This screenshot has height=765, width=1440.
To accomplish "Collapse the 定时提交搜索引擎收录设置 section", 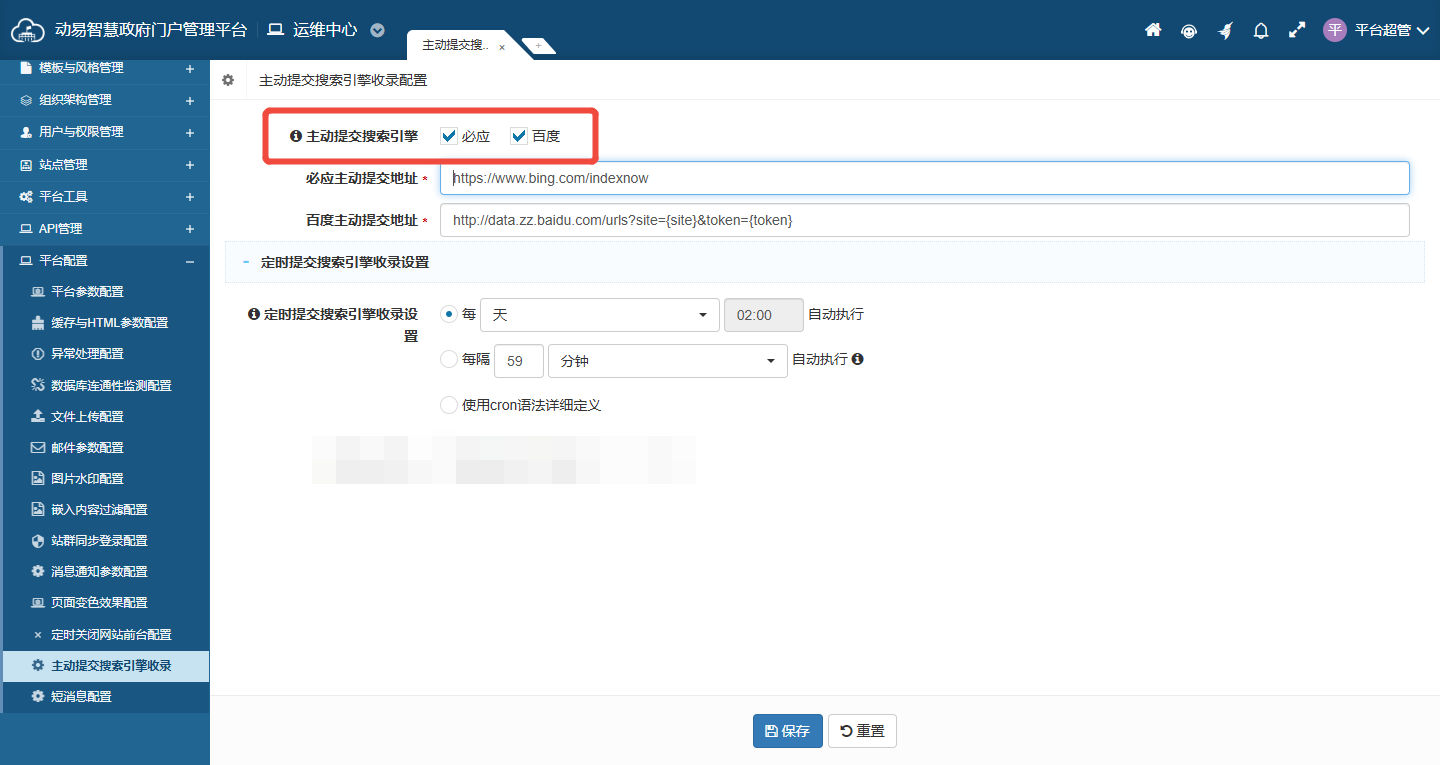I will (246, 262).
